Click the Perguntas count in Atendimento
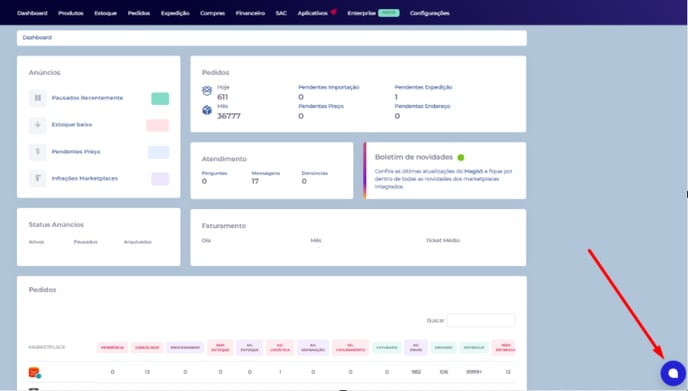The height and width of the screenshot is (391, 688). [x=204, y=181]
